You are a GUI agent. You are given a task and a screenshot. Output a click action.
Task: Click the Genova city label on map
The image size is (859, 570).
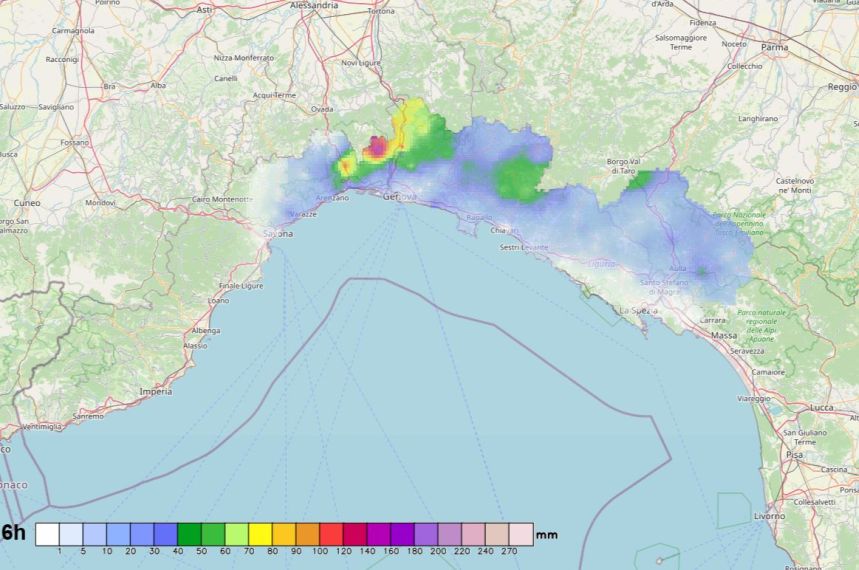400,197
